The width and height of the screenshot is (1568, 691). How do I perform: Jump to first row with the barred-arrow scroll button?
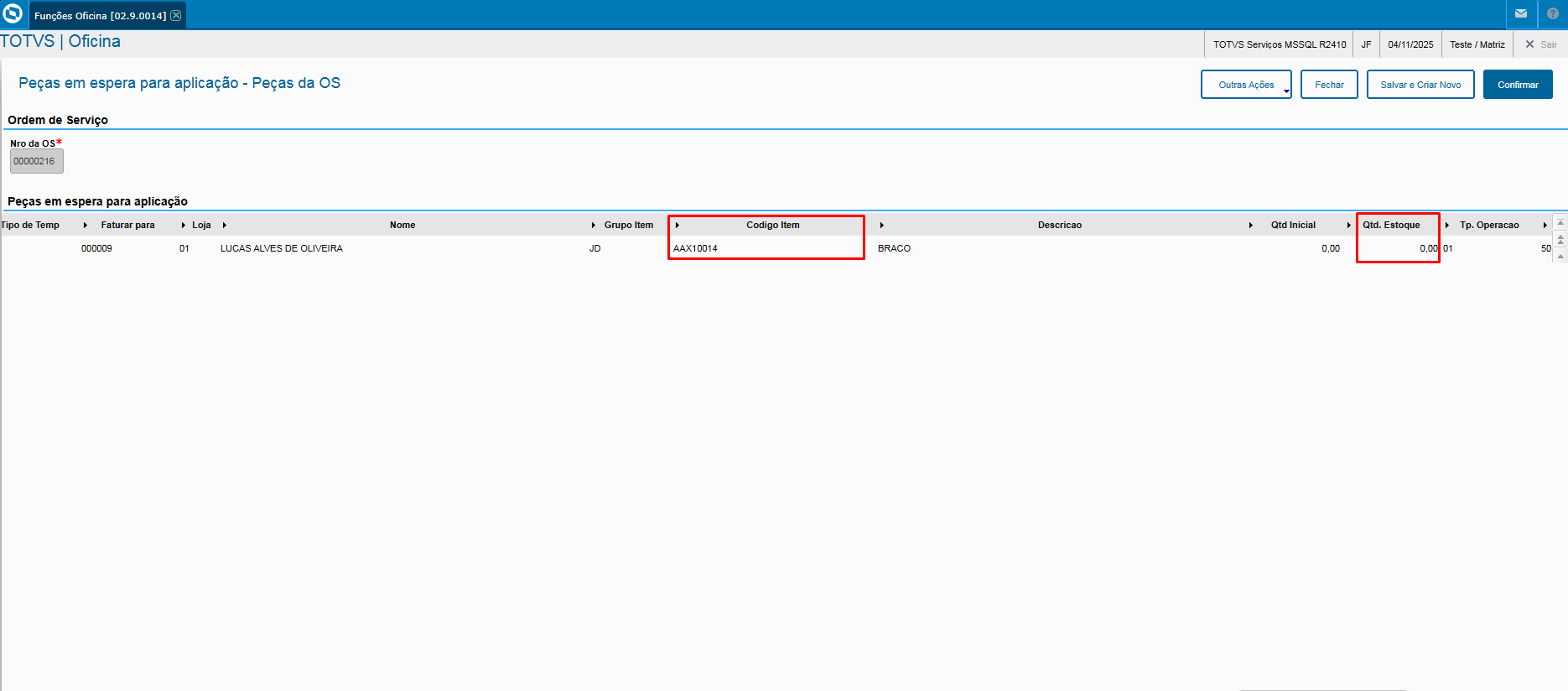point(1560,223)
